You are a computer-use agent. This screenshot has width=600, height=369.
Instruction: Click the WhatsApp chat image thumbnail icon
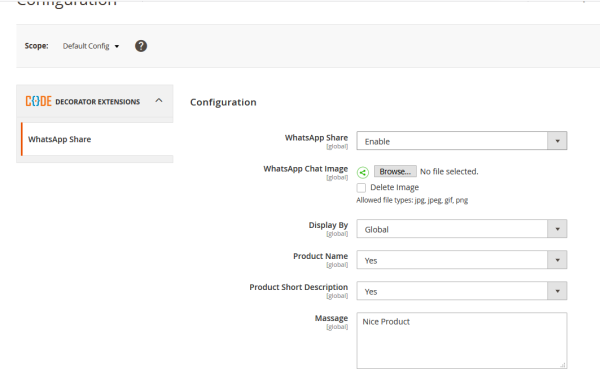tap(363, 172)
